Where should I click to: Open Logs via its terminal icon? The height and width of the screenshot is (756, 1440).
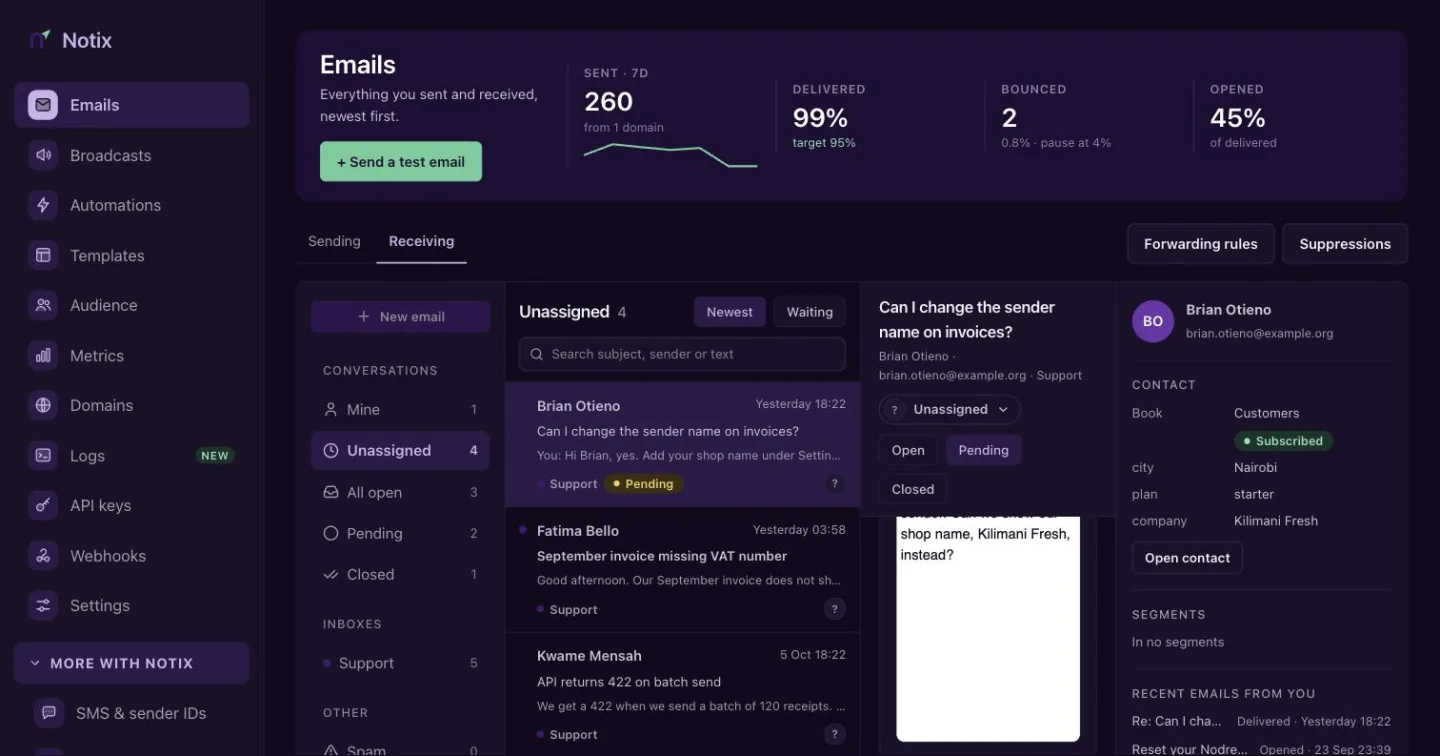(43, 455)
